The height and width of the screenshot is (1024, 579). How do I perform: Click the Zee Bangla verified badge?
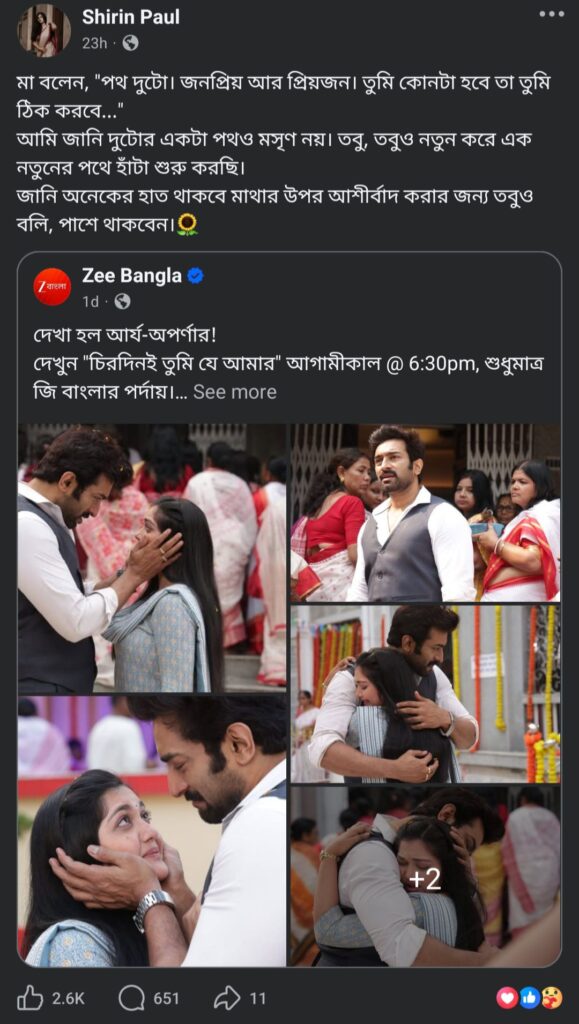click(x=195, y=276)
